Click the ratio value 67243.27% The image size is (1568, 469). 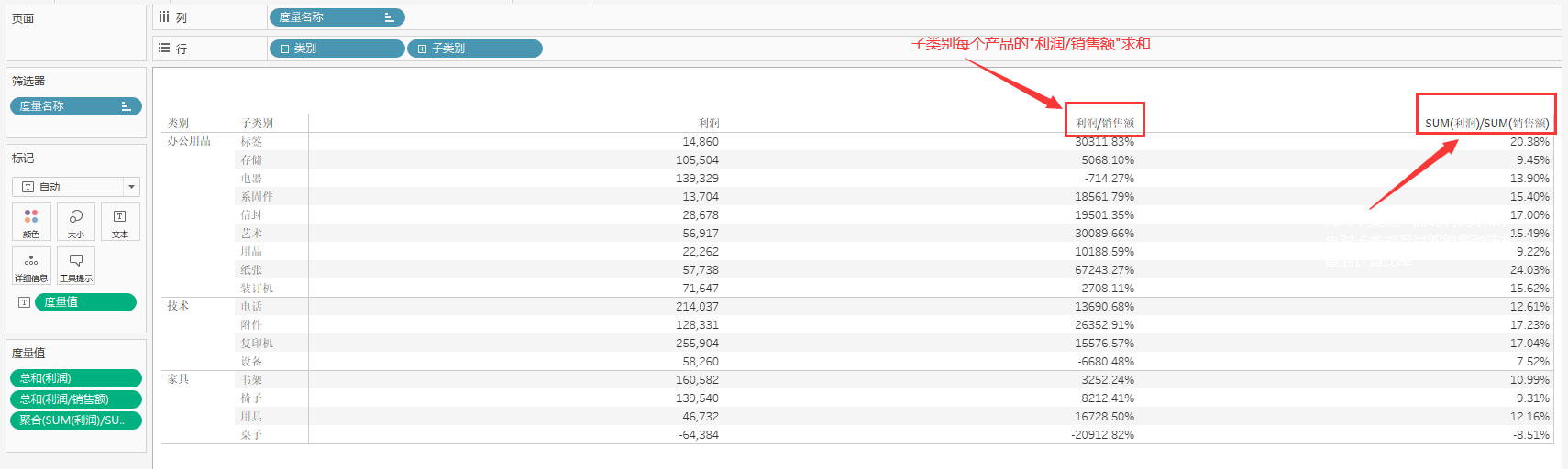click(1104, 270)
